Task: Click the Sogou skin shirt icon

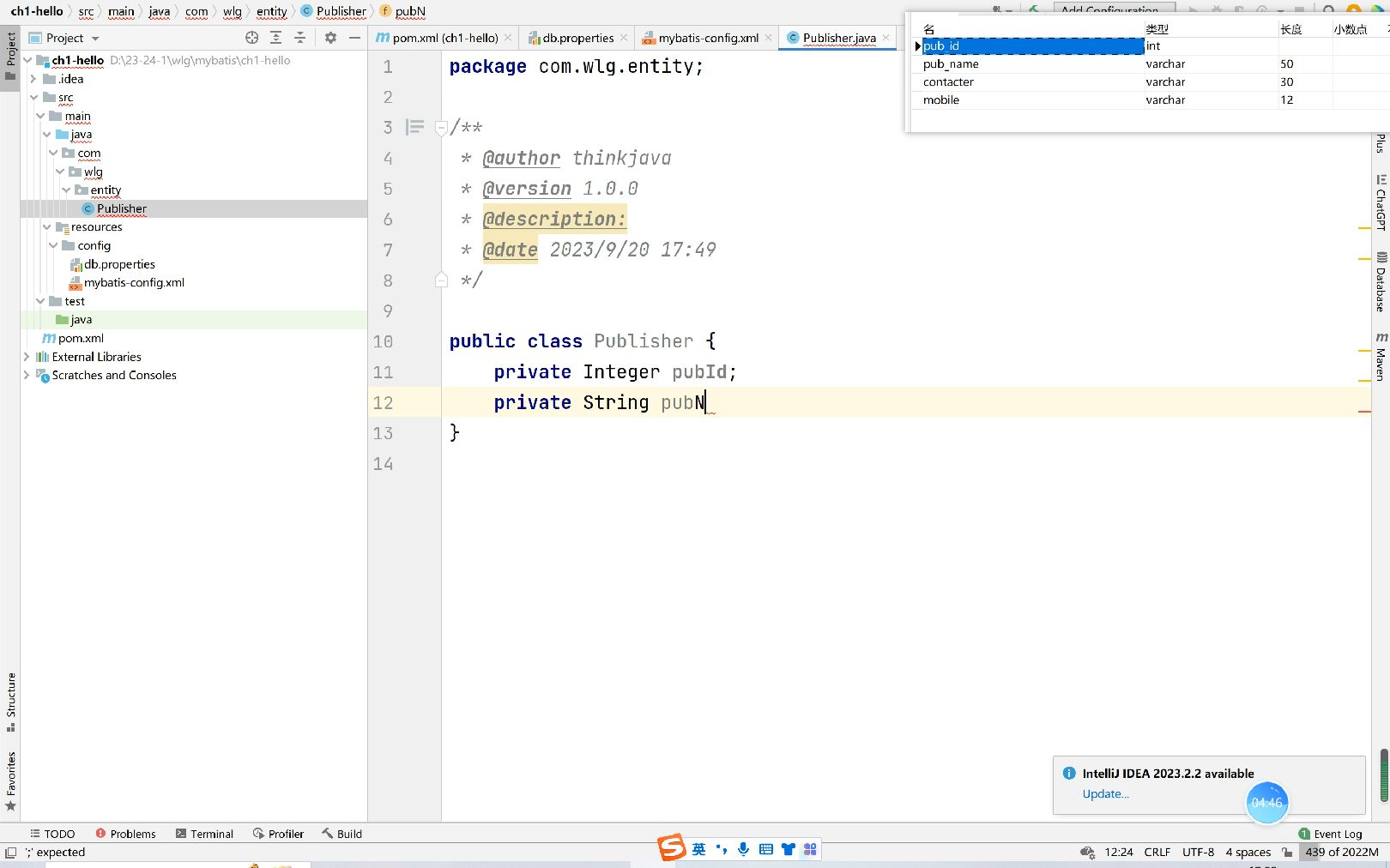Action: click(789, 849)
